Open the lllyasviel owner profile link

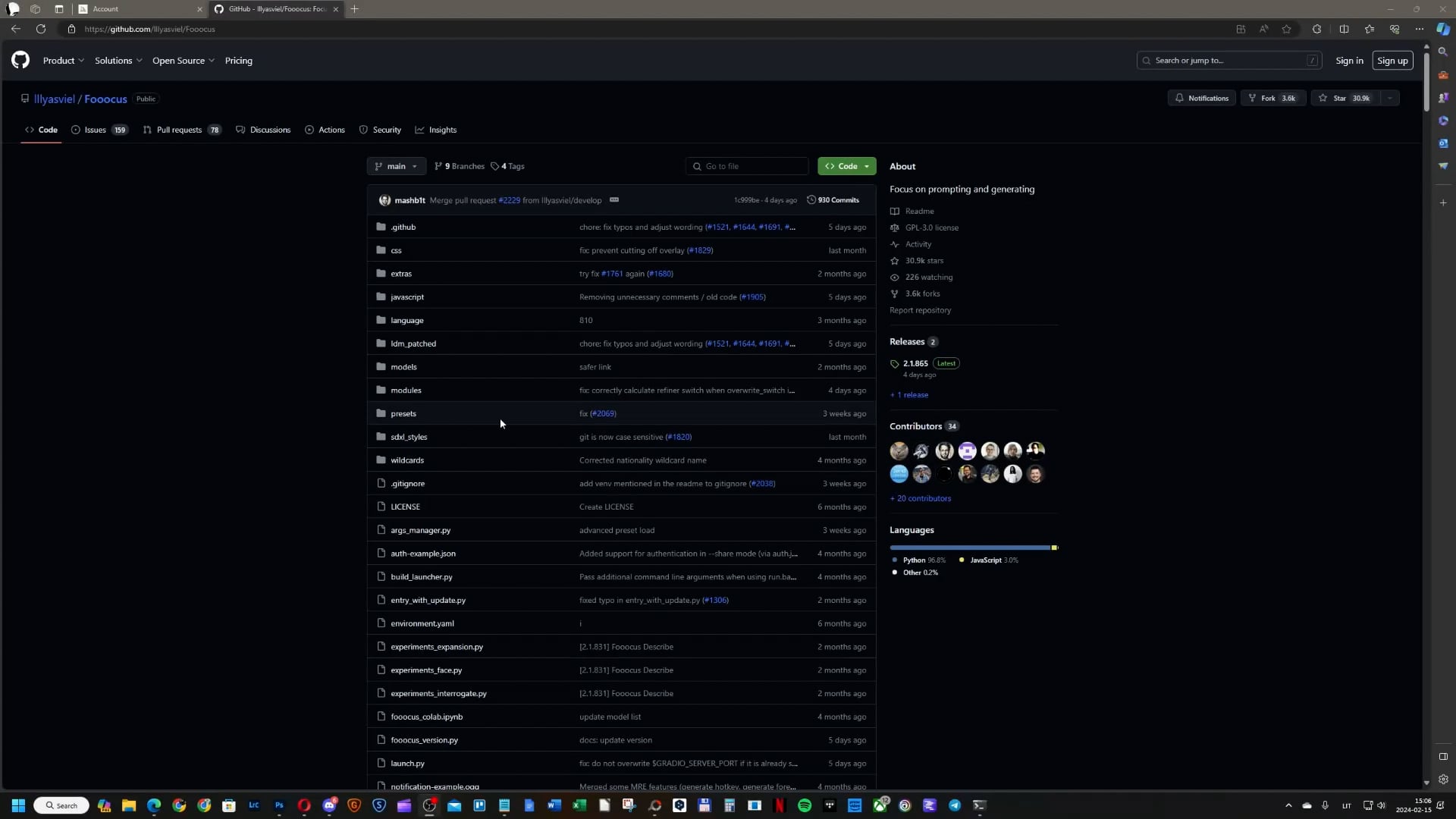55,99
